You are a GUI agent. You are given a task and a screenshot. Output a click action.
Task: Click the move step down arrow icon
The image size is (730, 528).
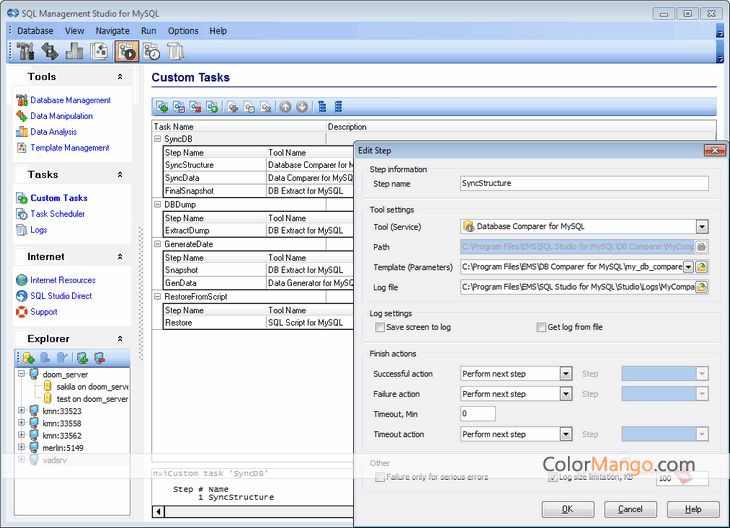point(302,107)
